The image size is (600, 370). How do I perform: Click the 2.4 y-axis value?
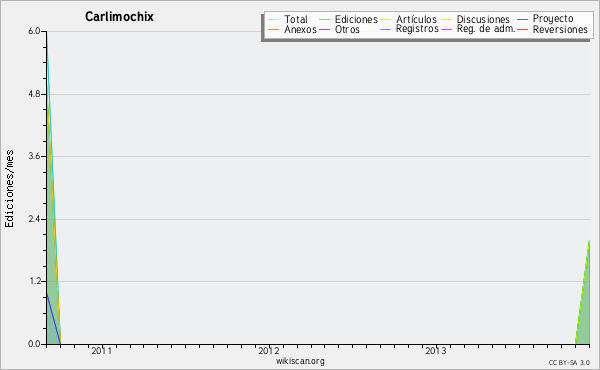(34, 219)
